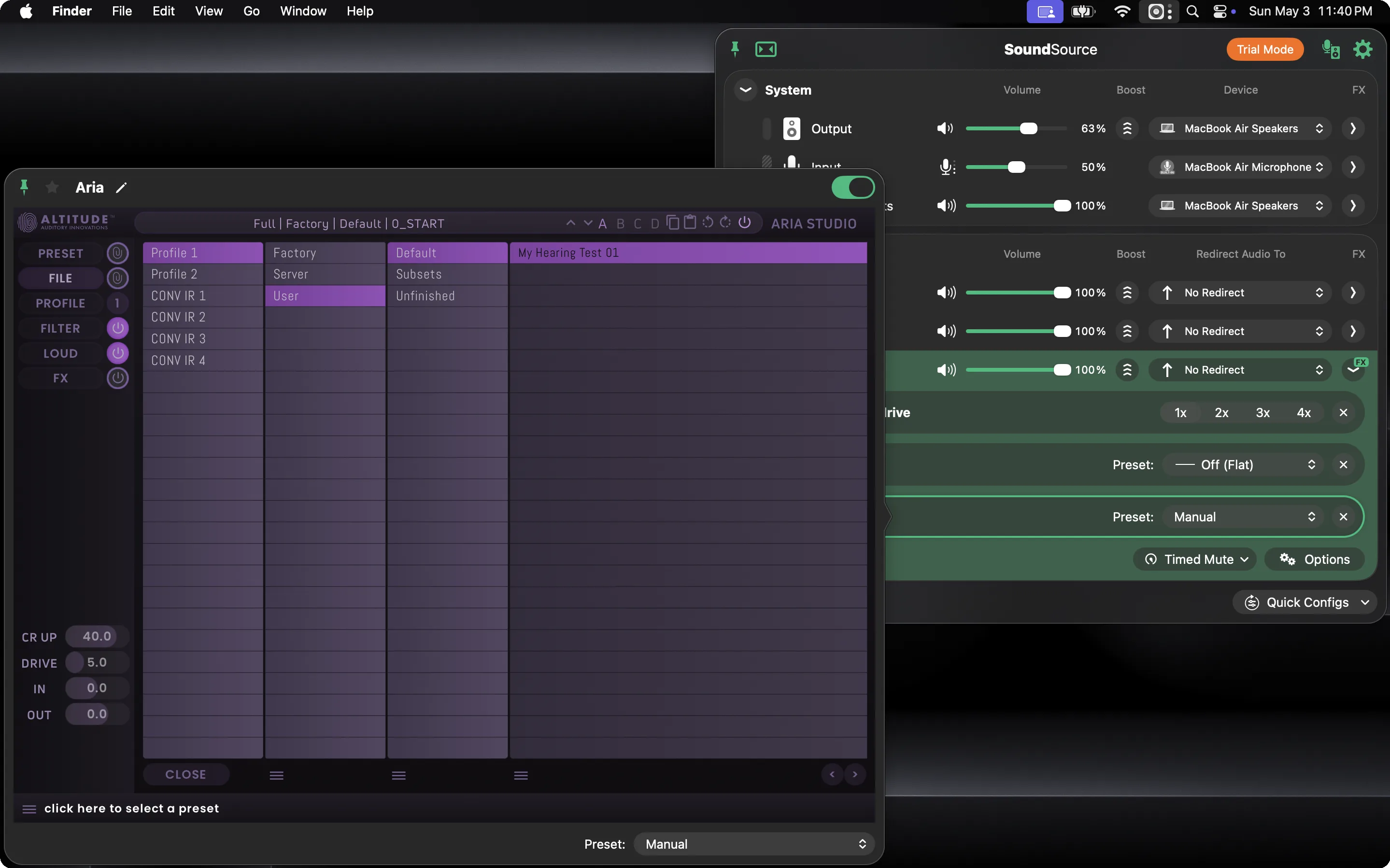Open the Options button in SoundSource
The height and width of the screenshot is (868, 1390).
(x=1315, y=560)
